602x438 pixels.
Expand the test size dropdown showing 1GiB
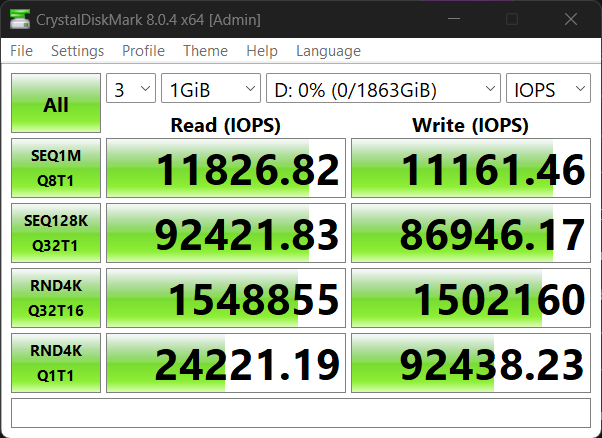click(x=211, y=88)
